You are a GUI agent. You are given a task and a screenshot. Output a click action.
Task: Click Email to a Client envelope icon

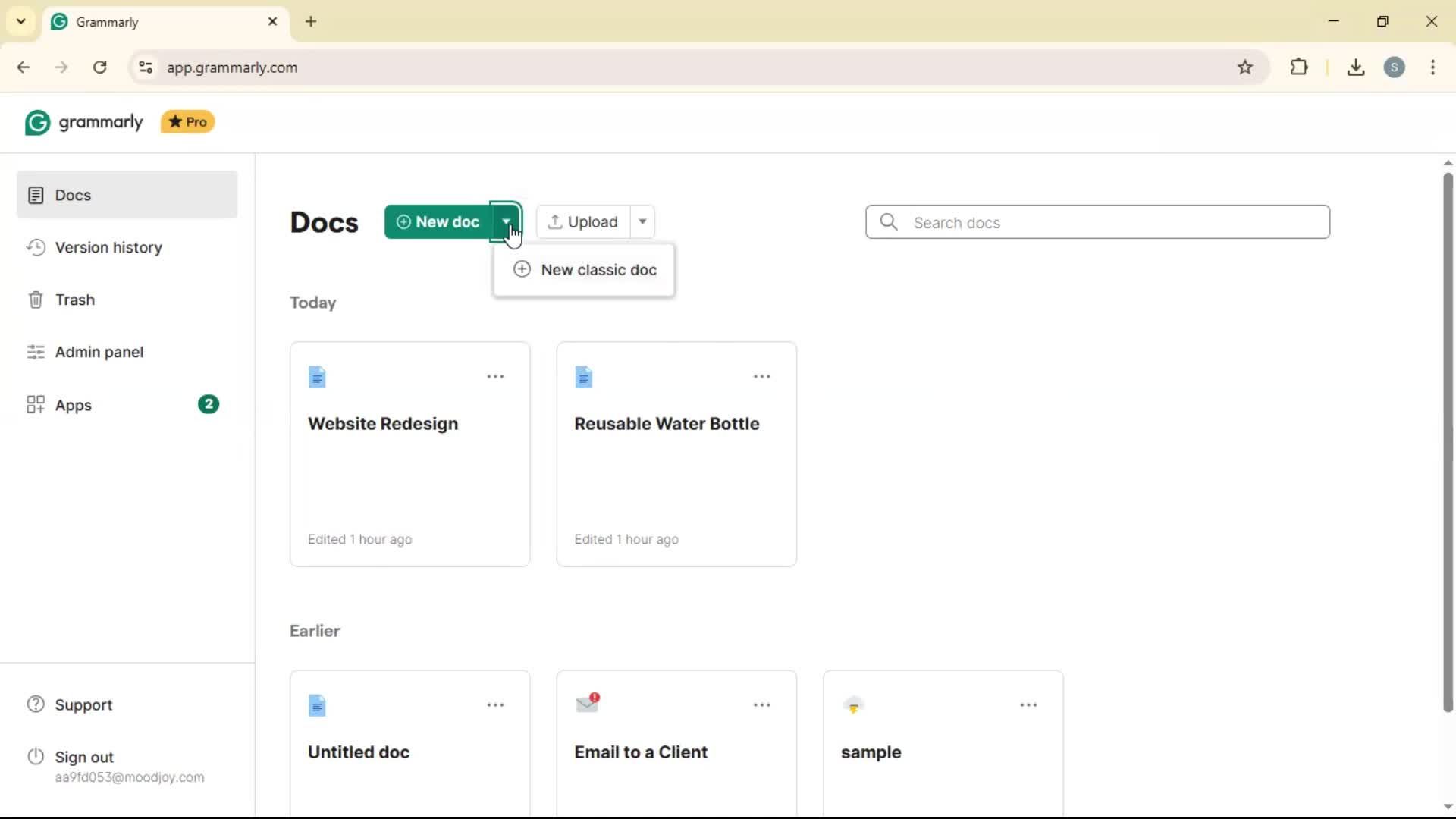[588, 703]
